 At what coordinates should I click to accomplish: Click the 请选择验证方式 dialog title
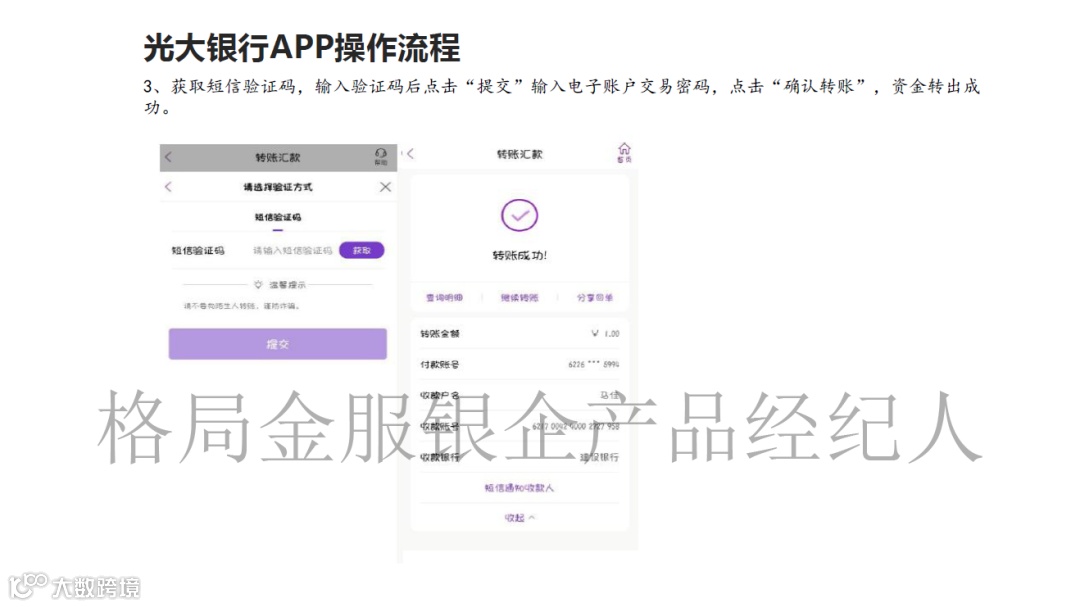tap(278, 187)
